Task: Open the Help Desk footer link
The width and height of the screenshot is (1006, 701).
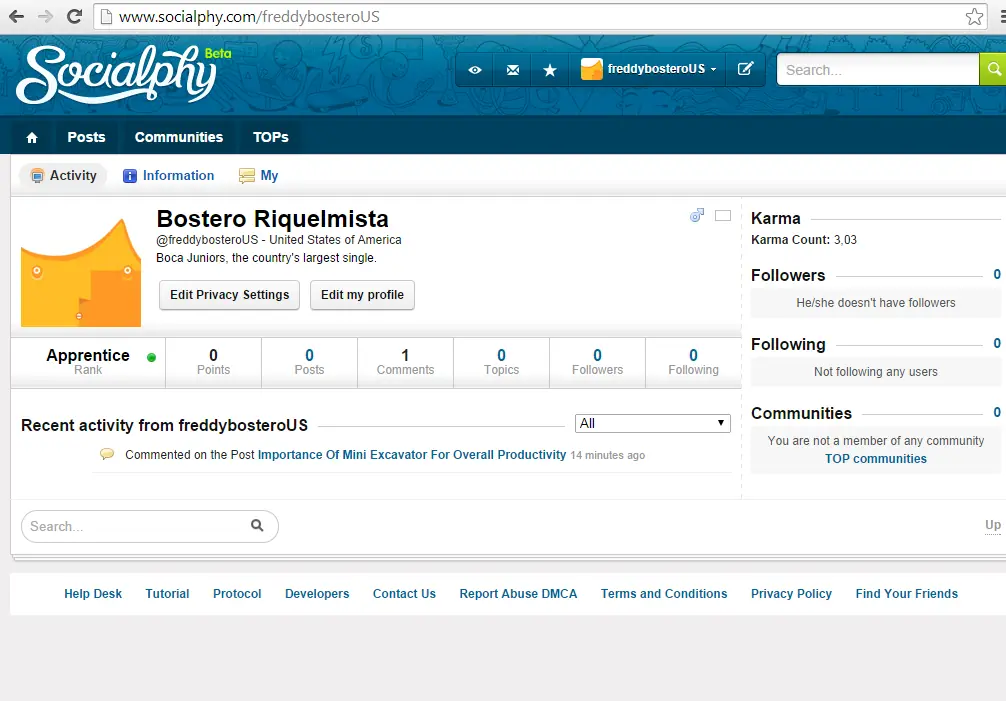Action: (93, 594)
